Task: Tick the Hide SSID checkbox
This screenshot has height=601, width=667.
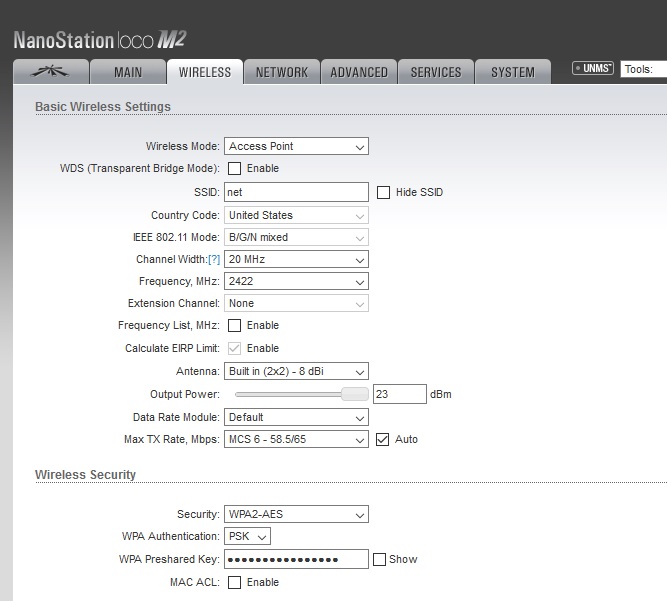Action: point(383,192)
